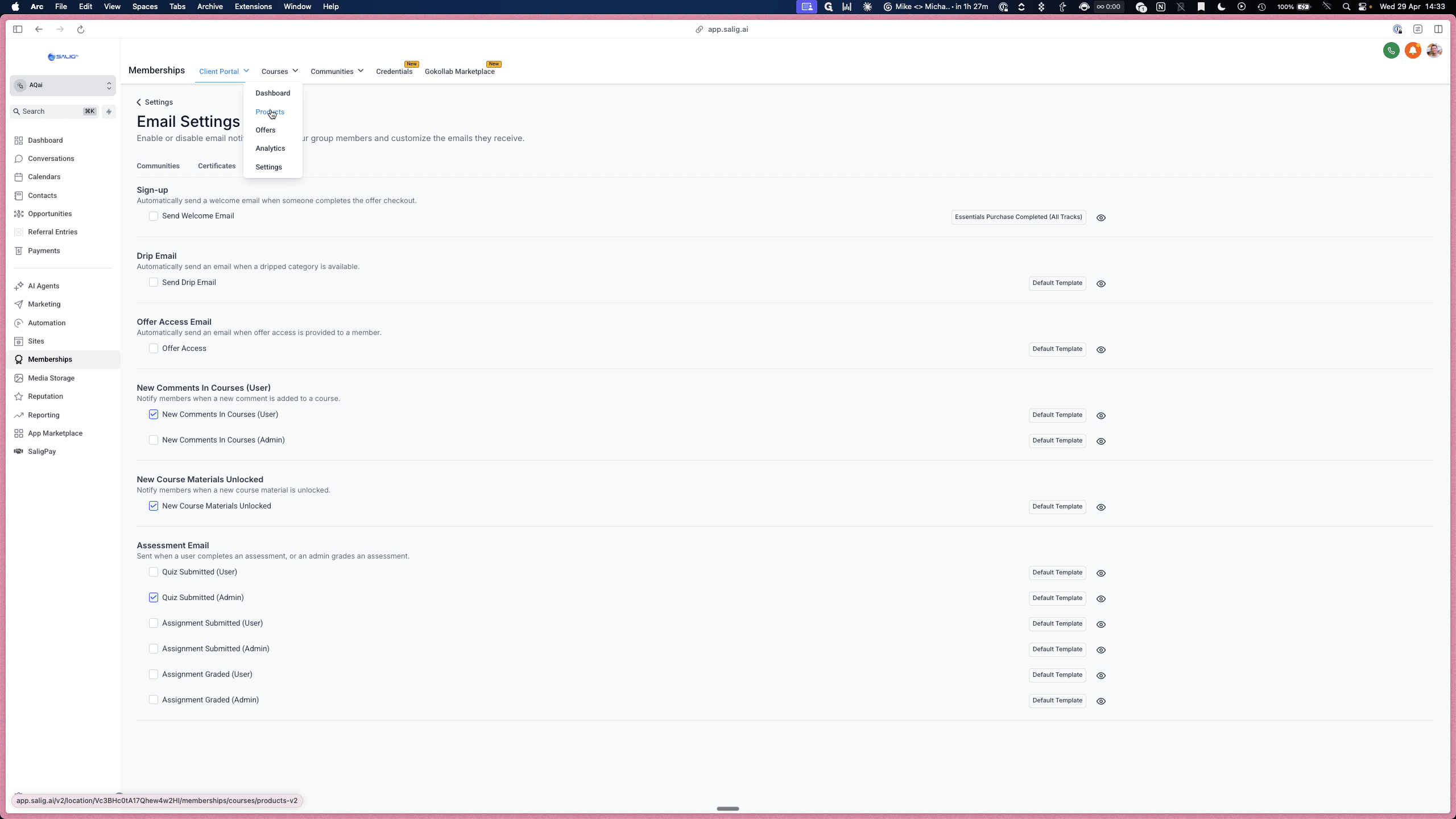Check the Offer Access checkbox
The height and width of the screenshot is (819, 1456).
pos(154,349)
